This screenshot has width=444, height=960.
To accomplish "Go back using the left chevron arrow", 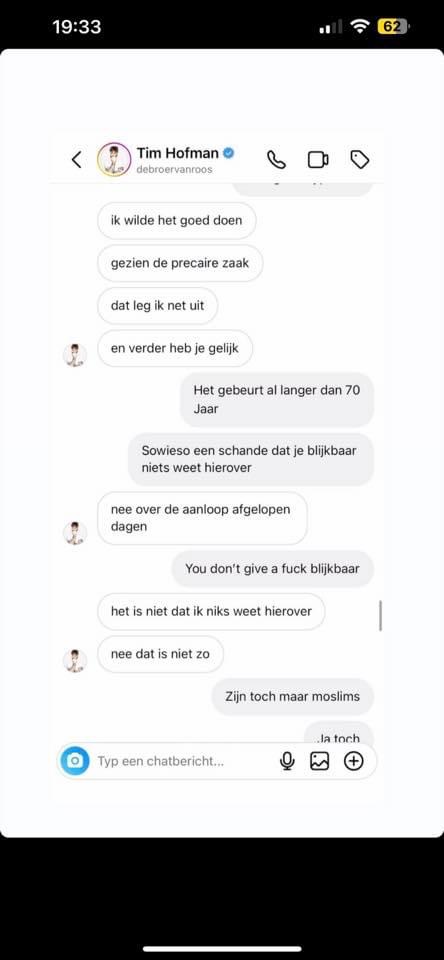I will coord(77,160).
